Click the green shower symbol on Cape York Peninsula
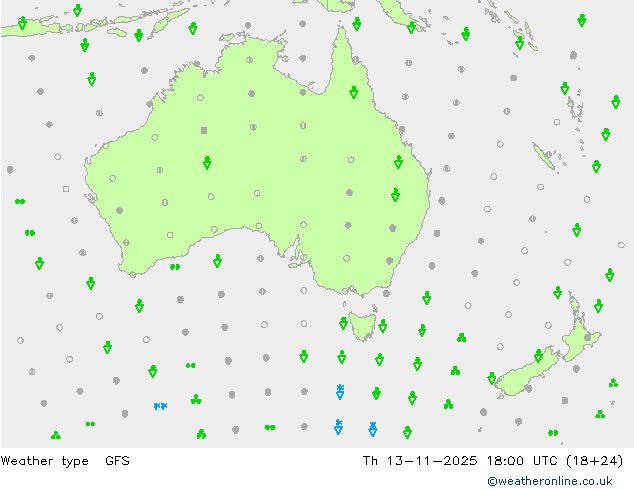This screenshot has width=634, height=490. pyautogui.click(x=354, y=92)
